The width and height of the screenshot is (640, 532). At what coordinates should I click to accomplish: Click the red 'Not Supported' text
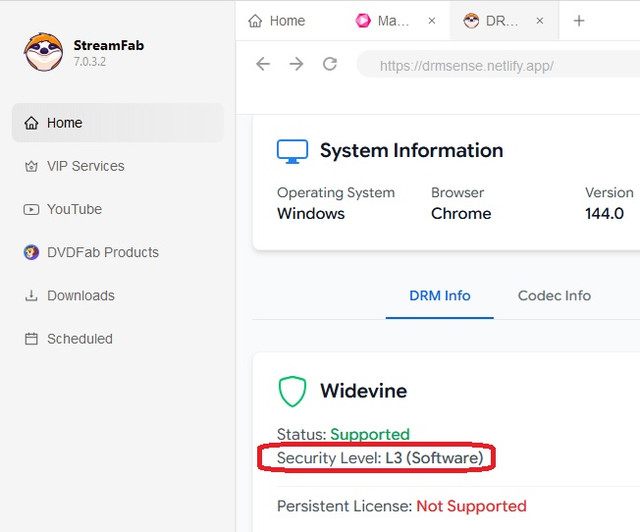pos(471,506)
